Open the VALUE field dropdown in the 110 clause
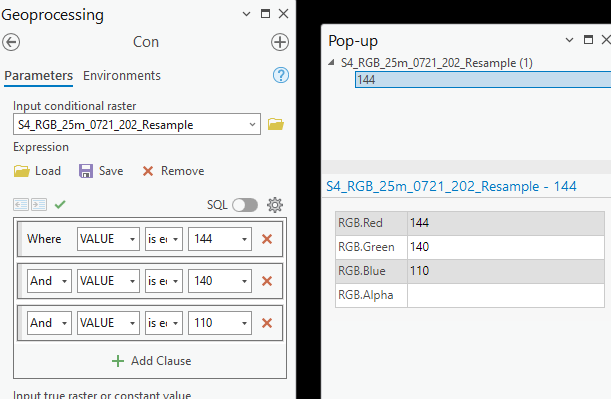The width and height of the screenshot is (611, 399). click(x=108, y=323)
